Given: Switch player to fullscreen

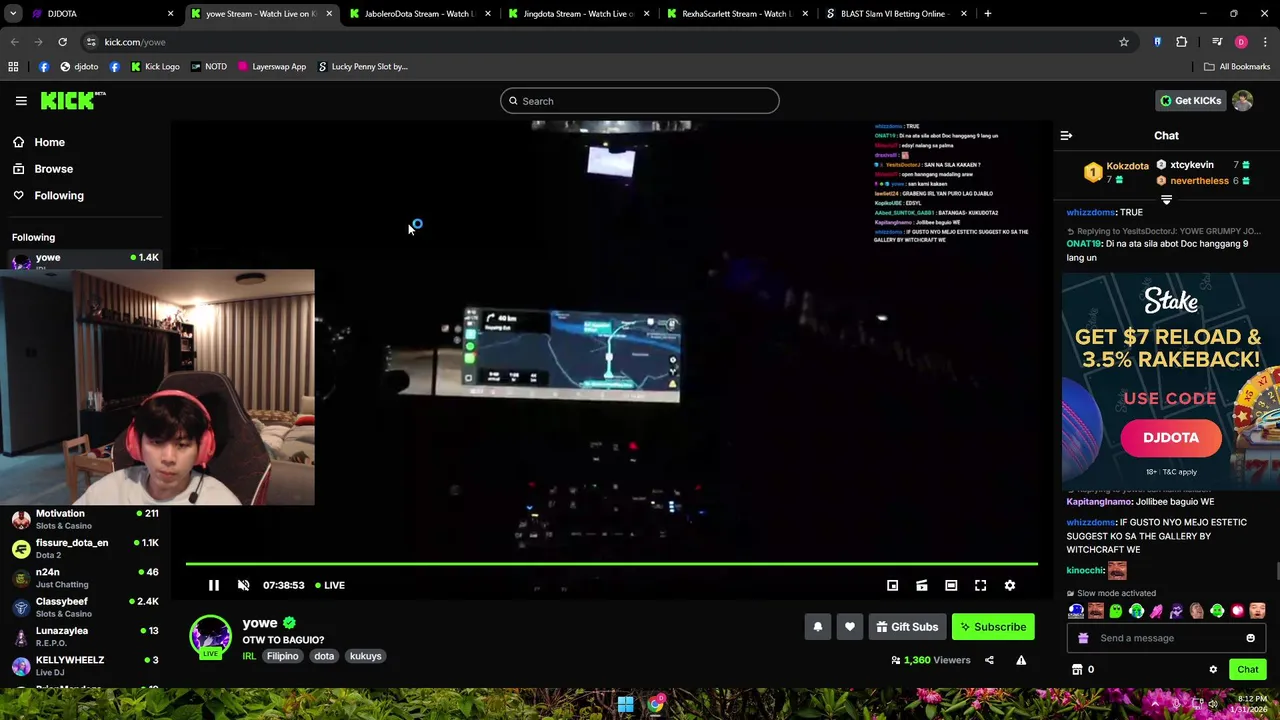Looking at the screenshot, I should coord(981,586).
